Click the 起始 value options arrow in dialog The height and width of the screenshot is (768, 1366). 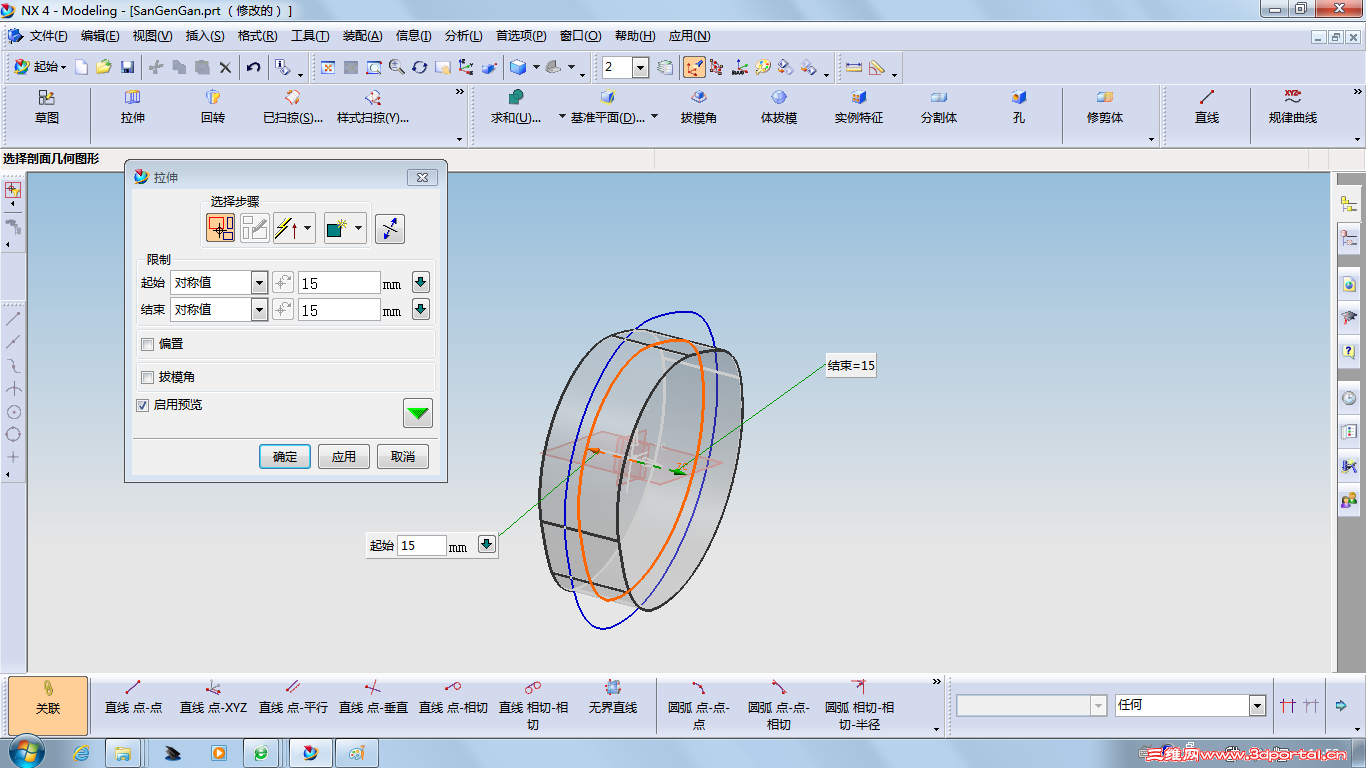click(x=421, y=283)
